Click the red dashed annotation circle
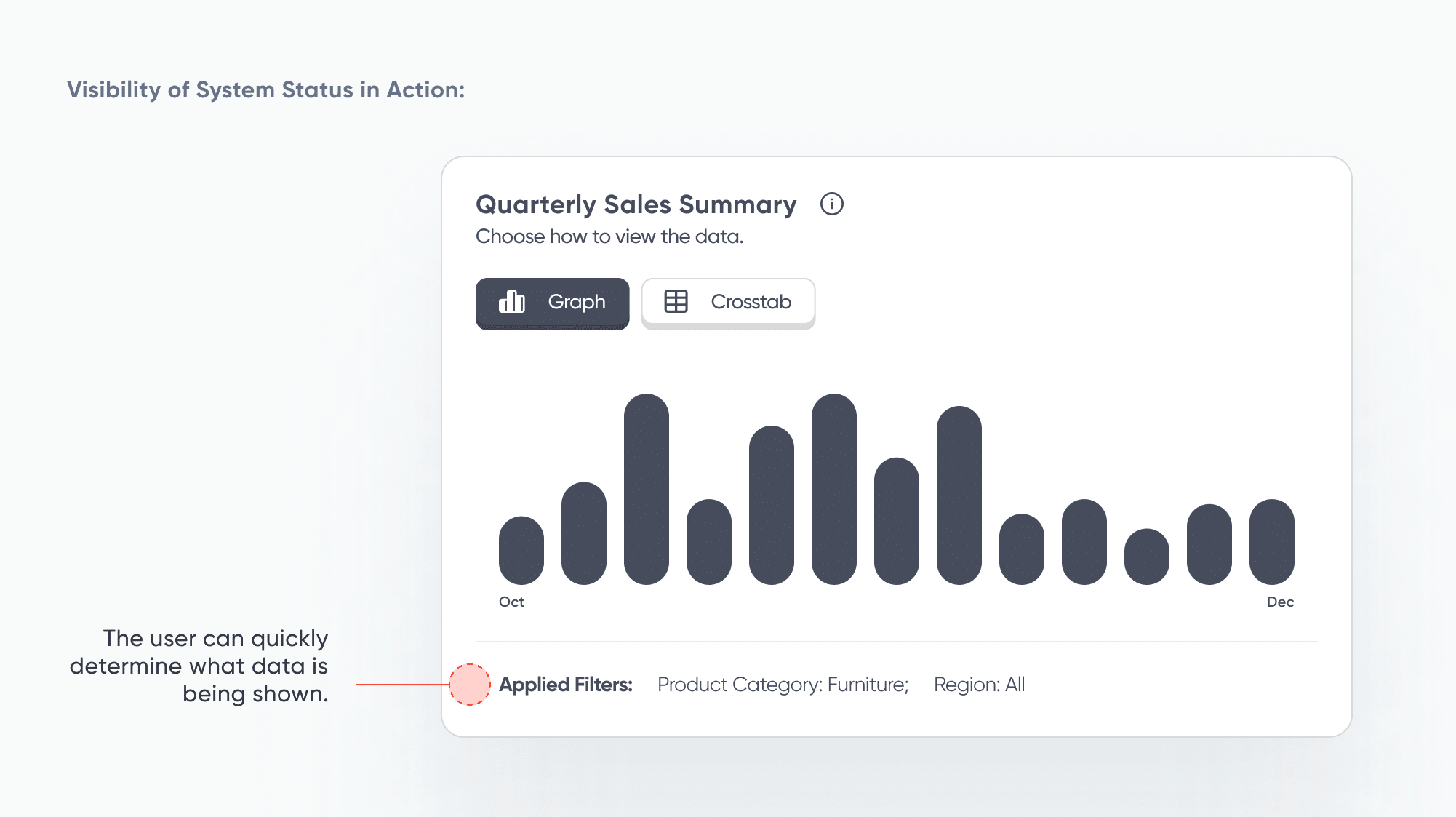 coord(470,685)
